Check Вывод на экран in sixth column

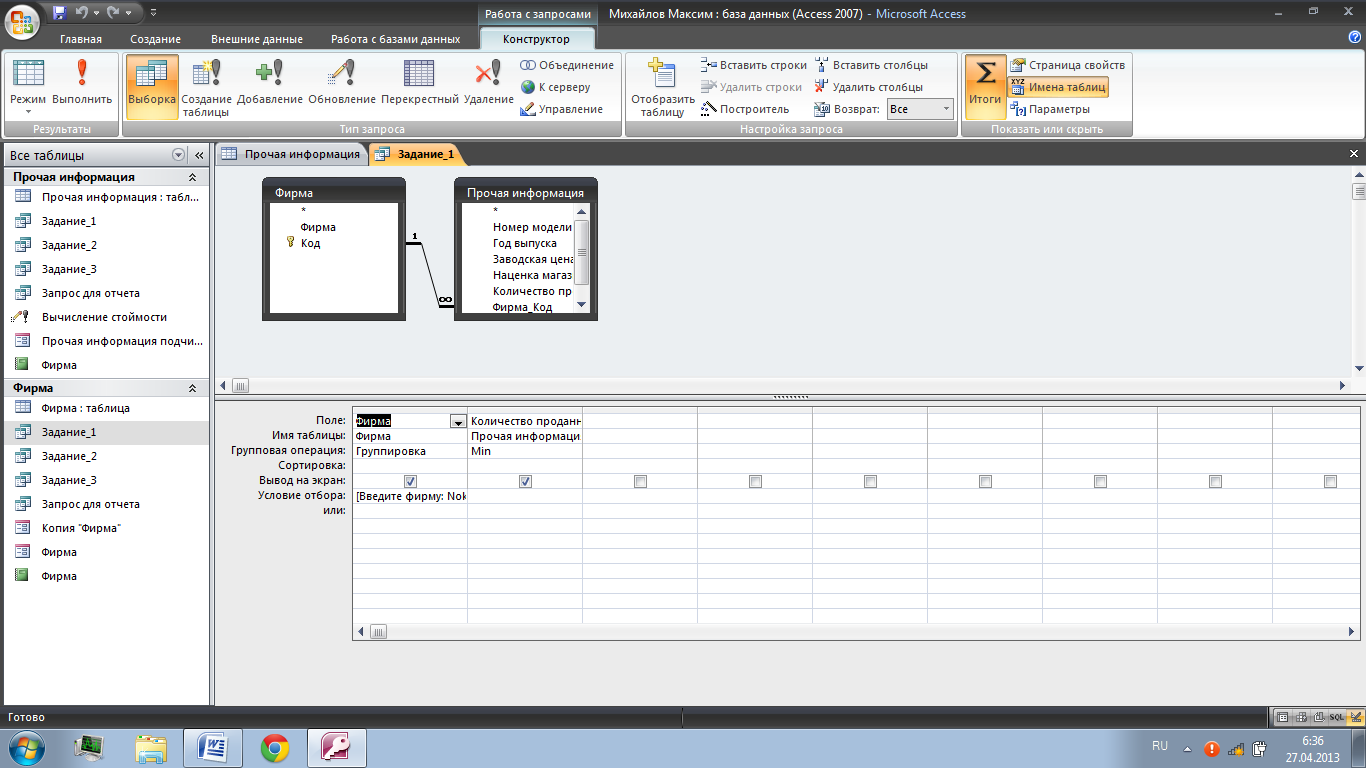[x=985, y=481]
